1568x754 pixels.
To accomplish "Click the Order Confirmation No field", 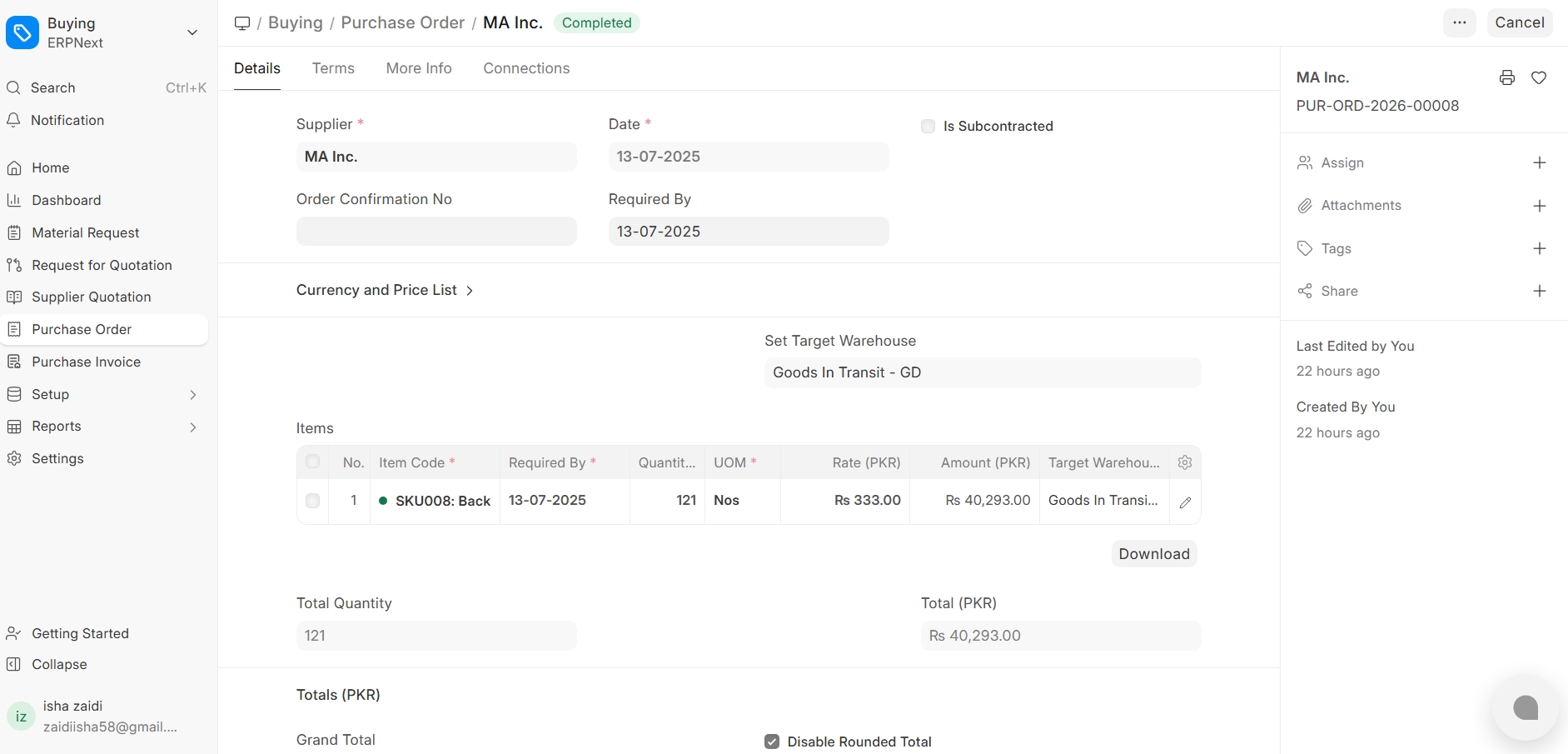I will (436, 232).
